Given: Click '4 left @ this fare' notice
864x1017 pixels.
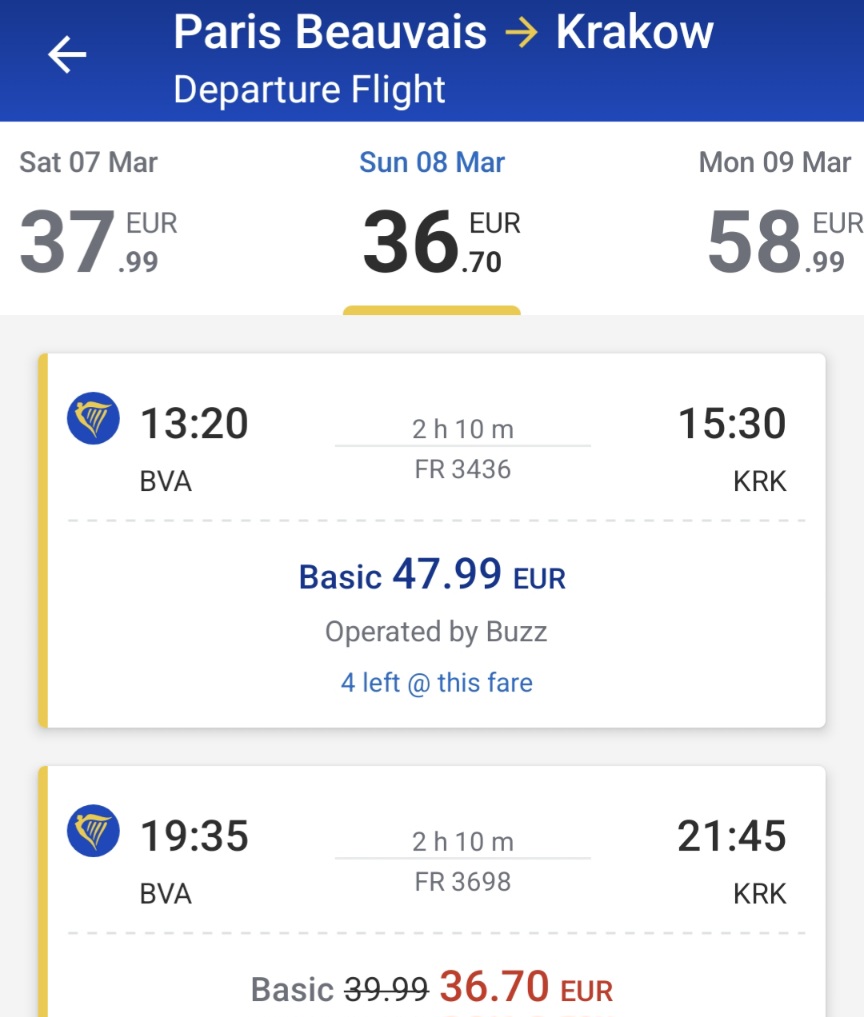Looking at the screenshot, I should point(437,683).
